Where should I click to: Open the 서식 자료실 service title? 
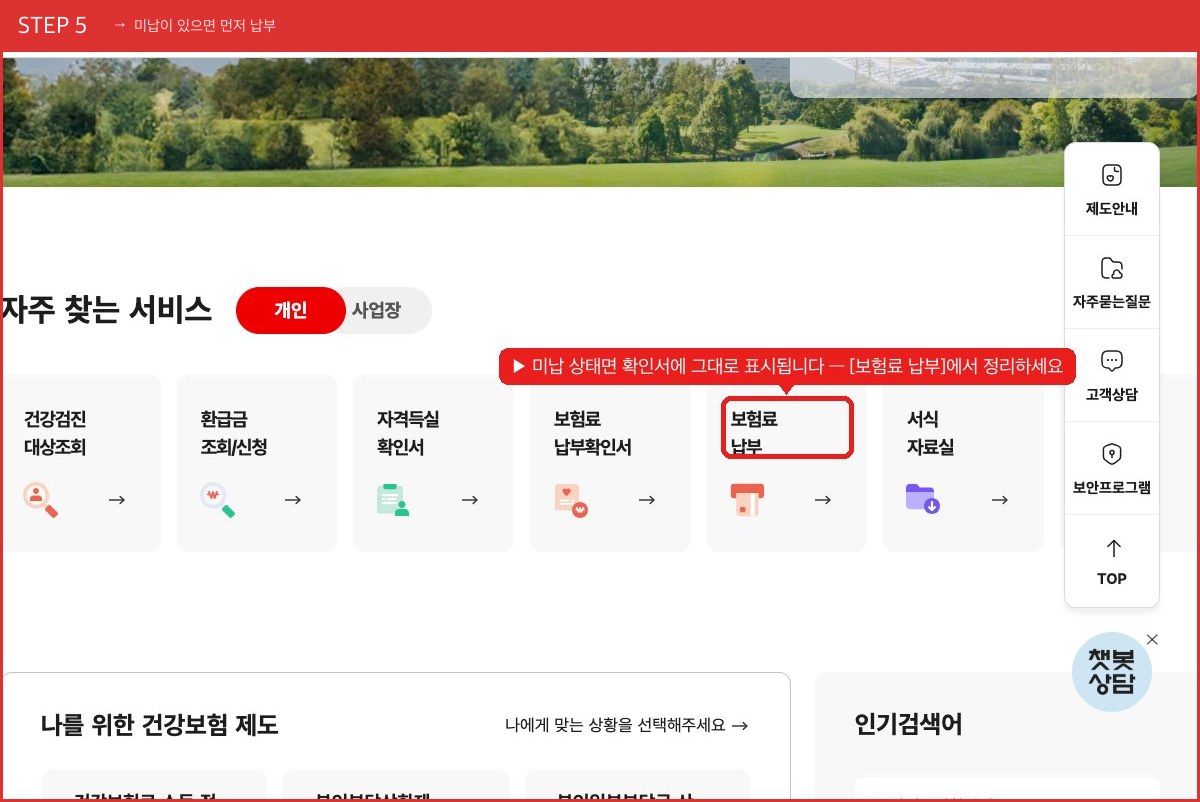point(930,433)
